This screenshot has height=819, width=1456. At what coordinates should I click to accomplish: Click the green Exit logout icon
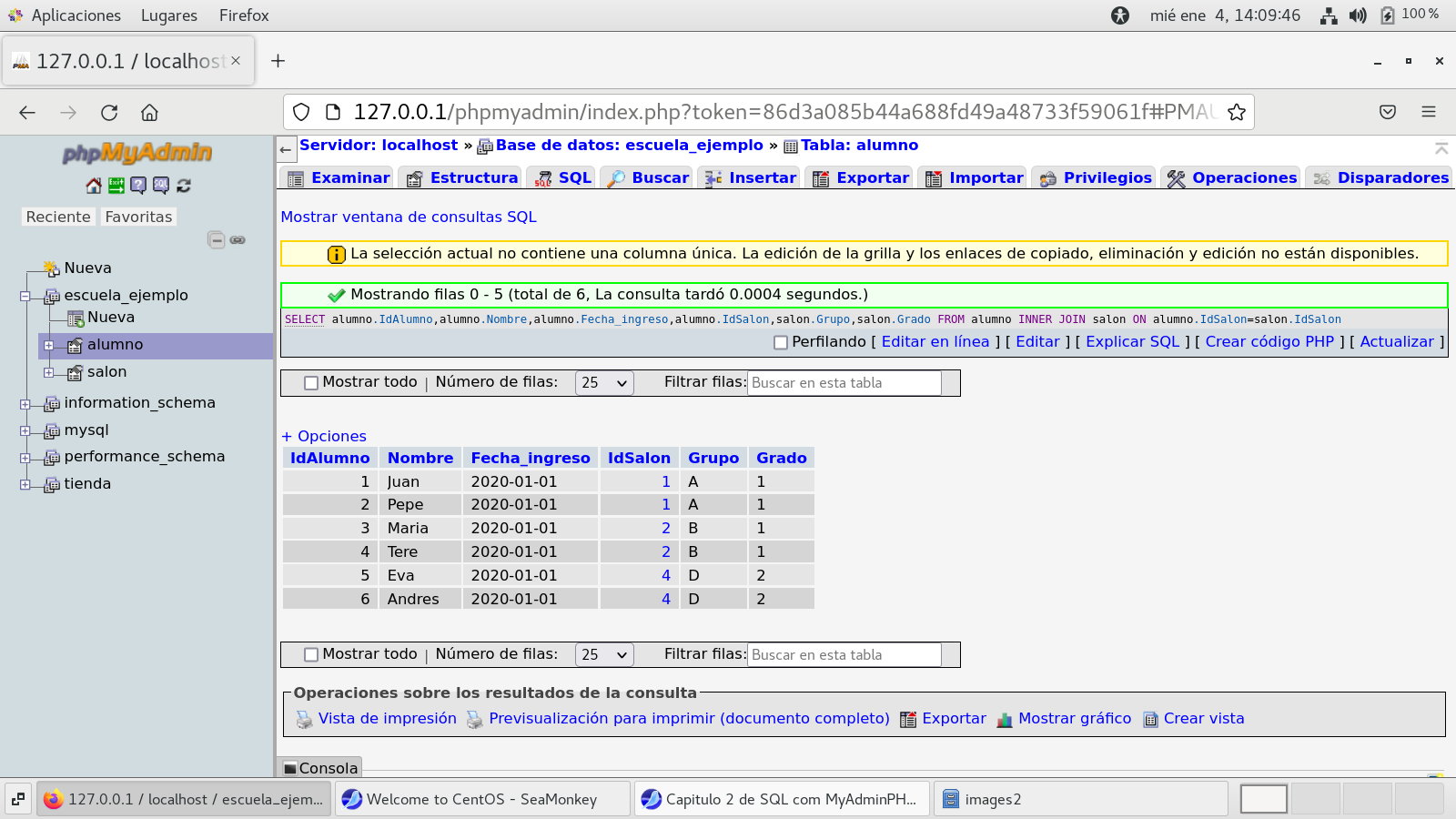[x=116, y=186]
